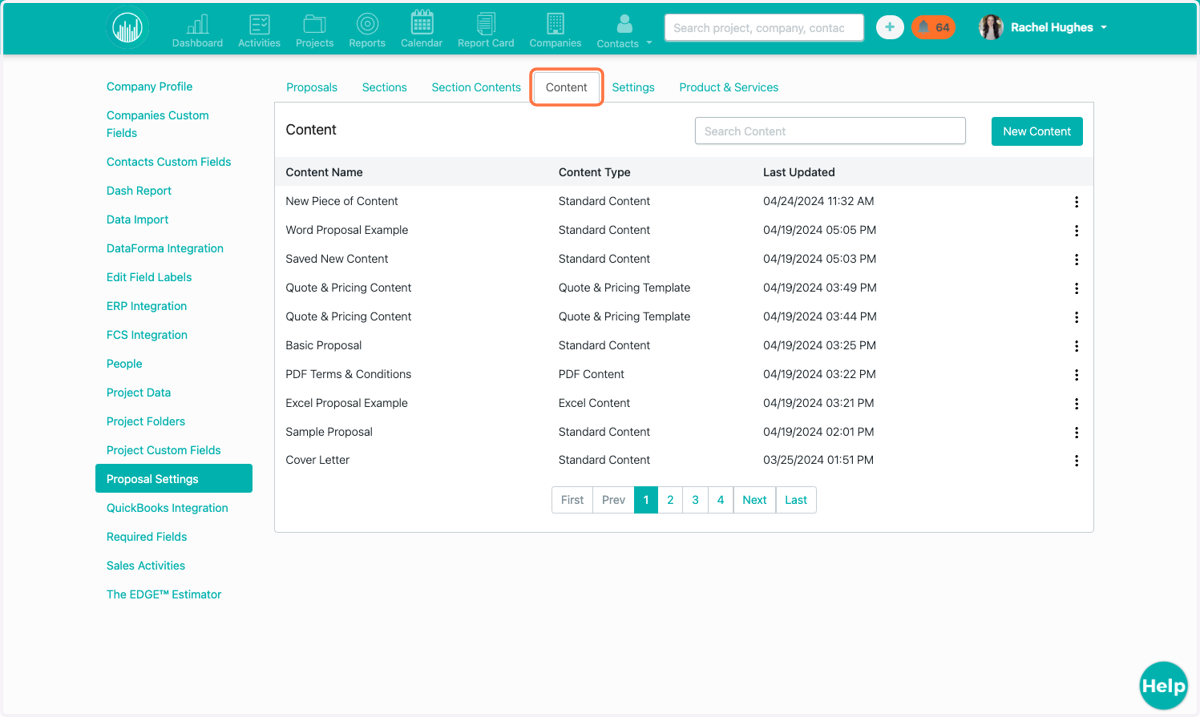1200x717 pixels.
Task: Open options menu for Sample Proposal
Action: [1076, 433]
